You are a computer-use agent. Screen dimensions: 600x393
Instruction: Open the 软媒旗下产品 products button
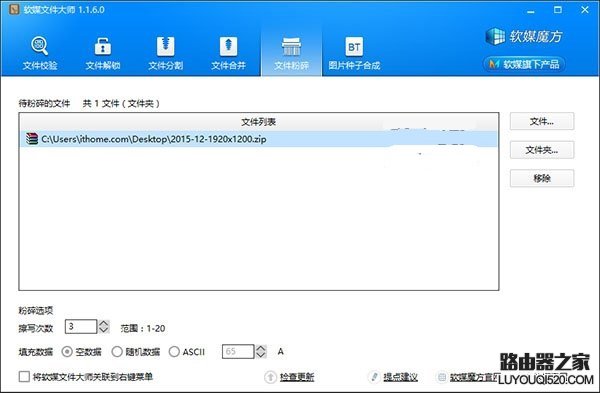[524, 64]
